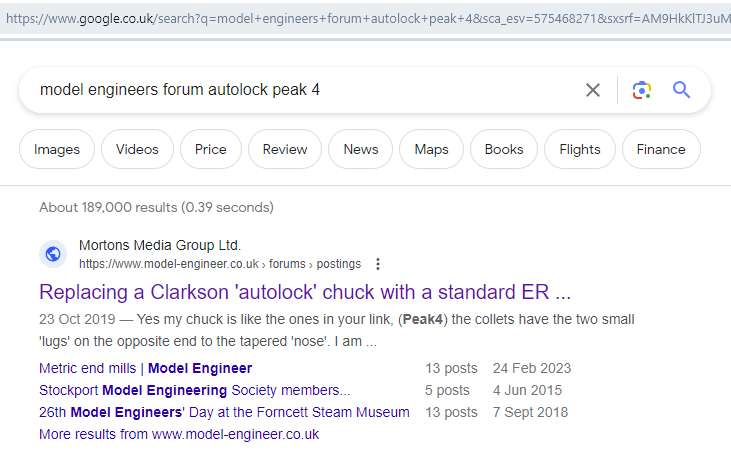Viewport: 731px width, 466px height.
Task: Open Stockport Model Engineering Society link
Action: point(194,390)
